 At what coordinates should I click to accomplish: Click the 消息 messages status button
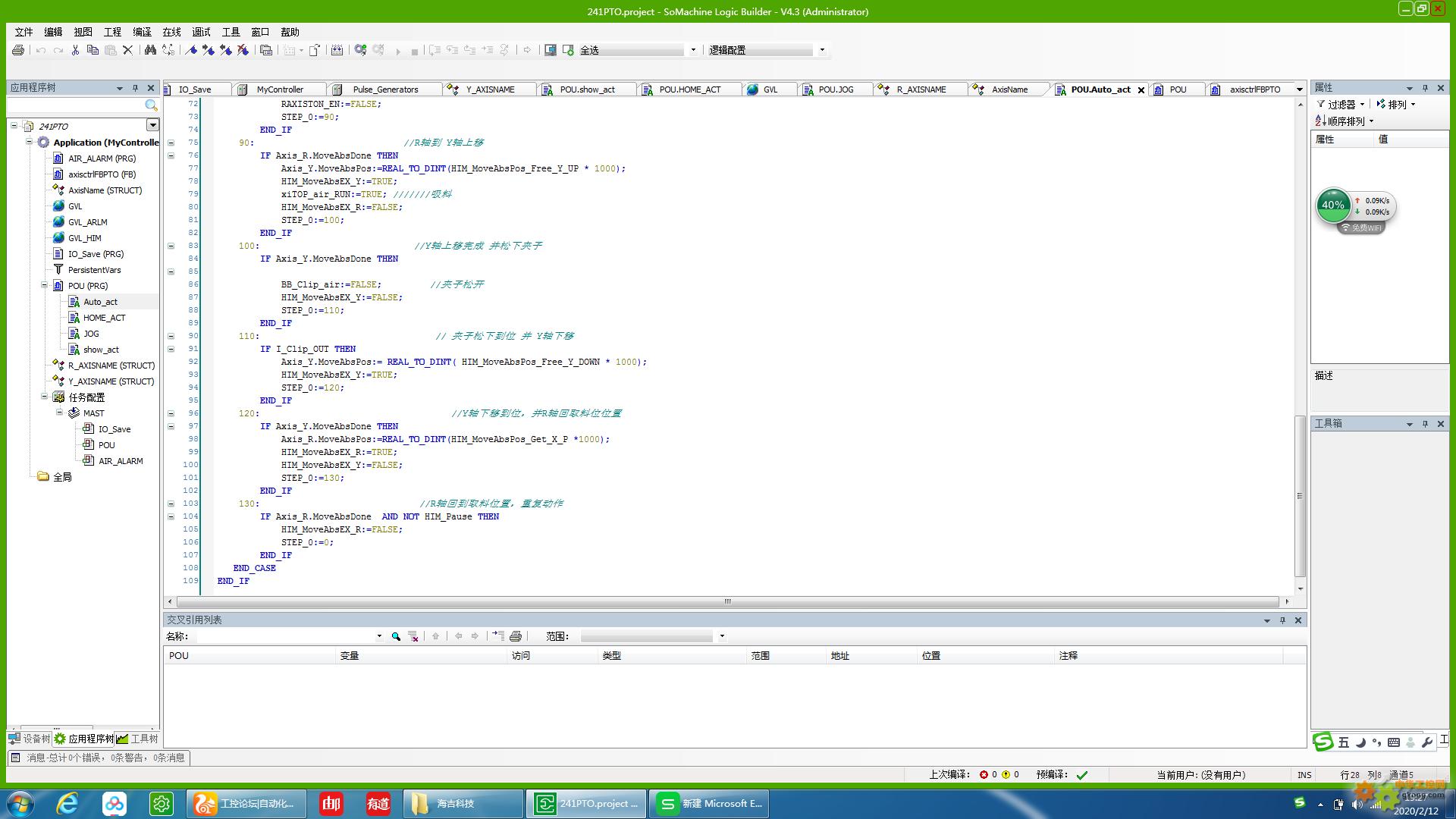click(99, 758)
